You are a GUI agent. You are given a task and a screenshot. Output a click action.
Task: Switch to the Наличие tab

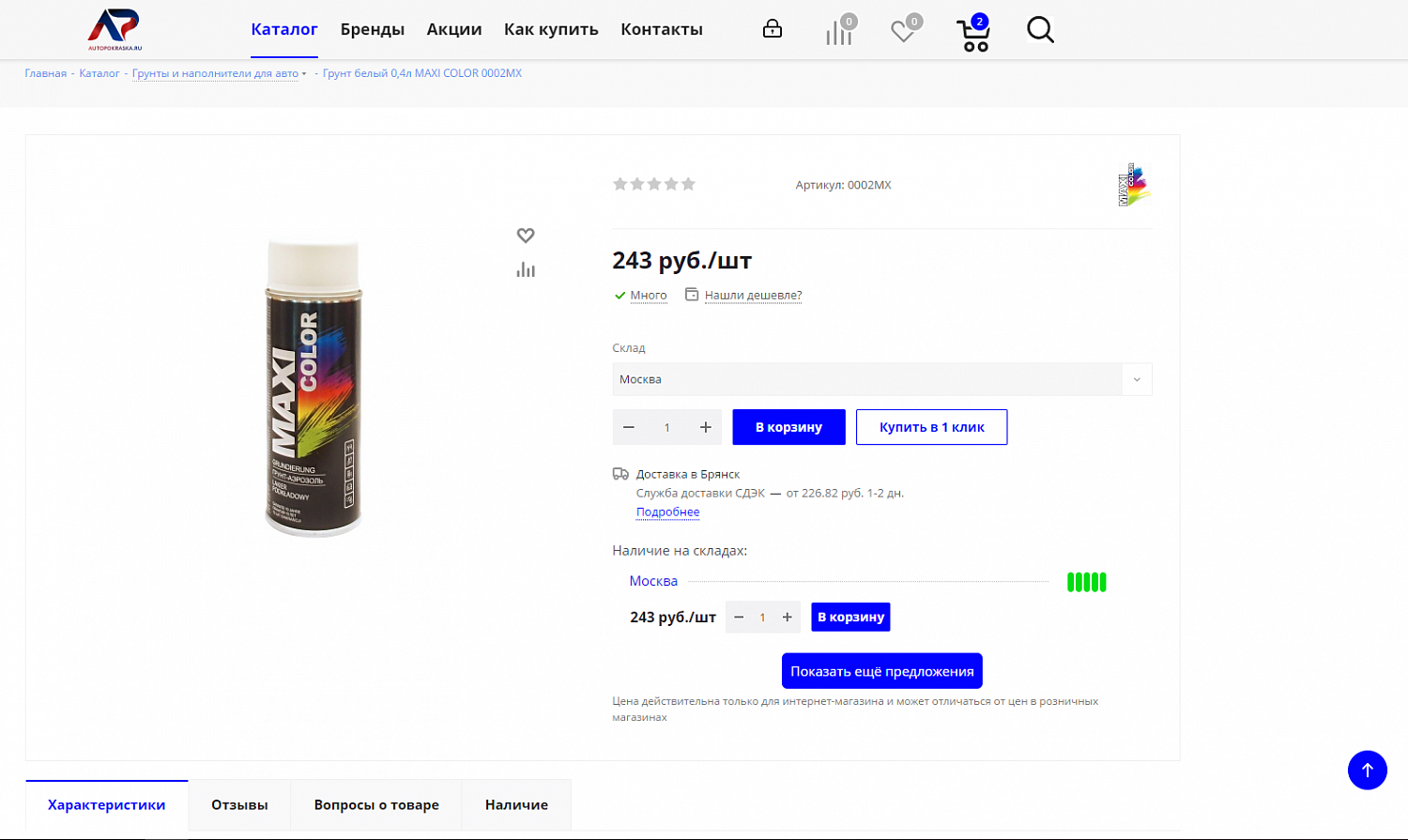point(516,804)
